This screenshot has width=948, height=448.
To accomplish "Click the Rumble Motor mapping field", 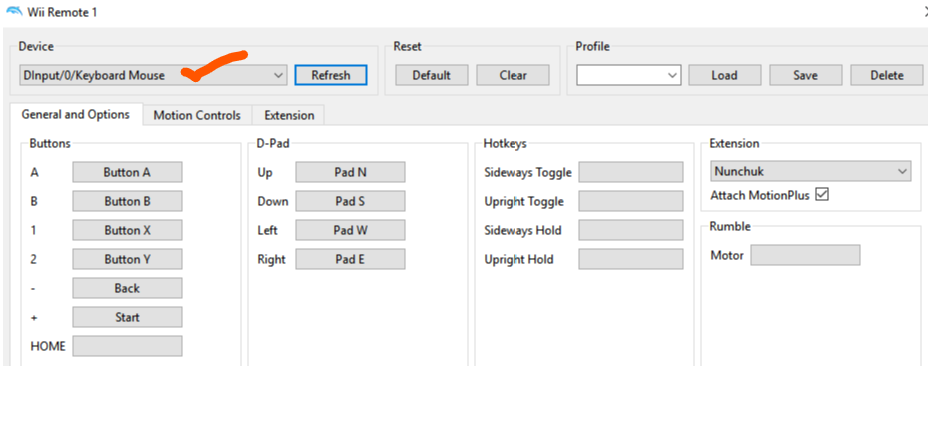I will pos(805,255).
